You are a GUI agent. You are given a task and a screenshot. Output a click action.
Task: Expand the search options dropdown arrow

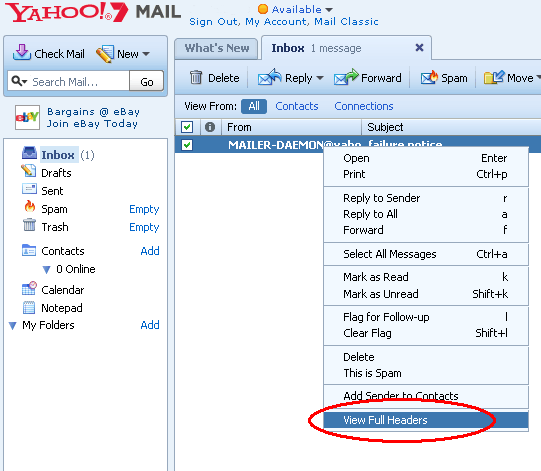pos(24,82)
